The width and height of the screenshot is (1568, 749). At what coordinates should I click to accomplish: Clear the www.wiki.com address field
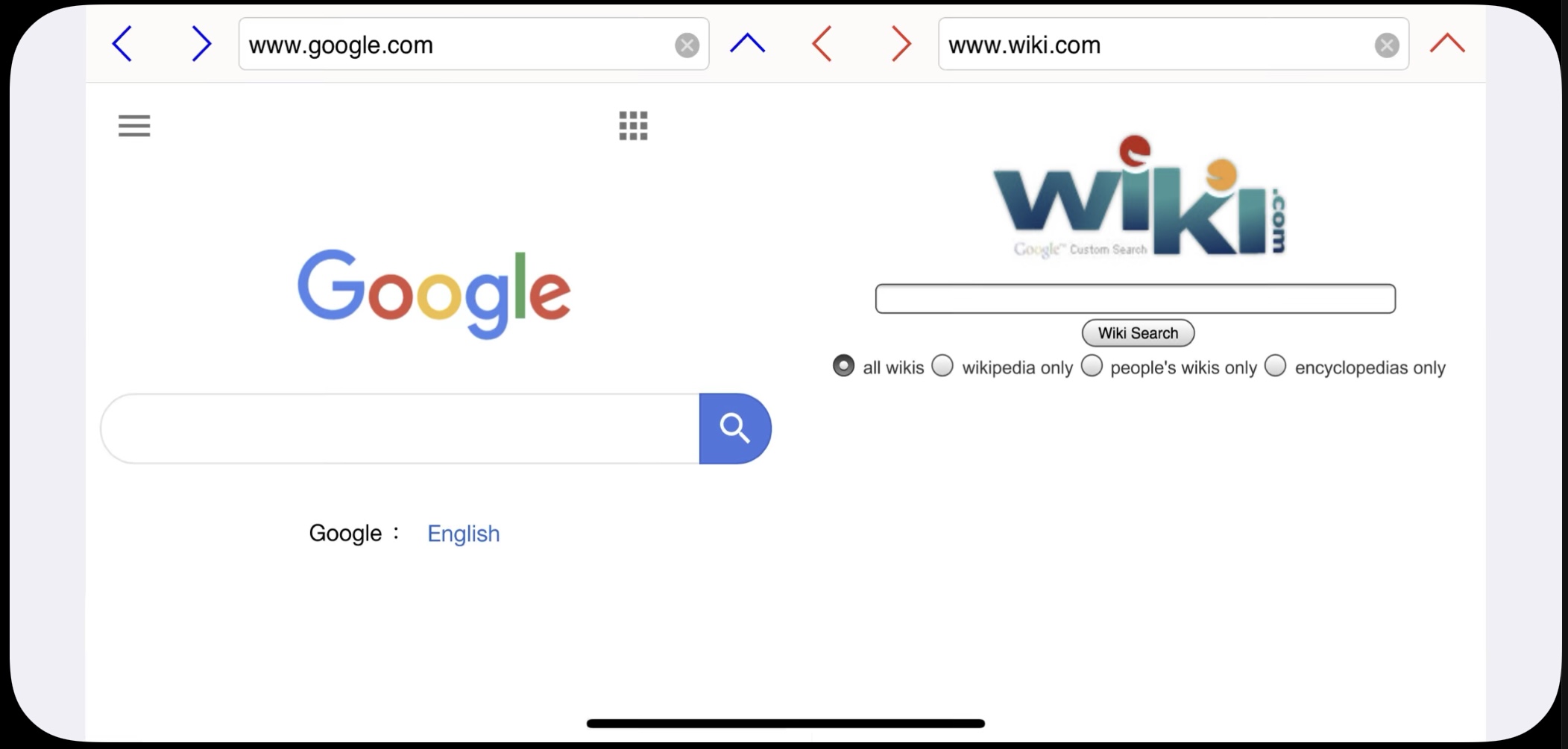coord(1387,45)
